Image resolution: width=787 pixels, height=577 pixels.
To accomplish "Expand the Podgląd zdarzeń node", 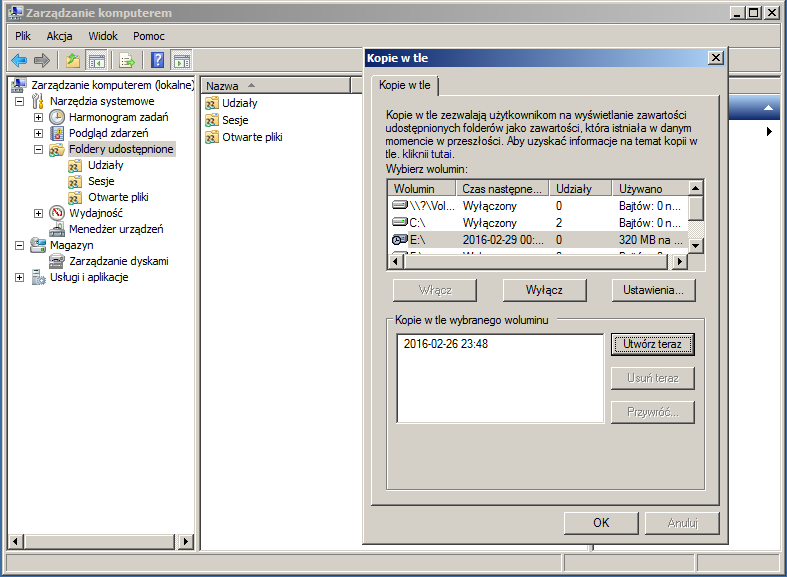I will pyautogui.click(x=39, y=133).
